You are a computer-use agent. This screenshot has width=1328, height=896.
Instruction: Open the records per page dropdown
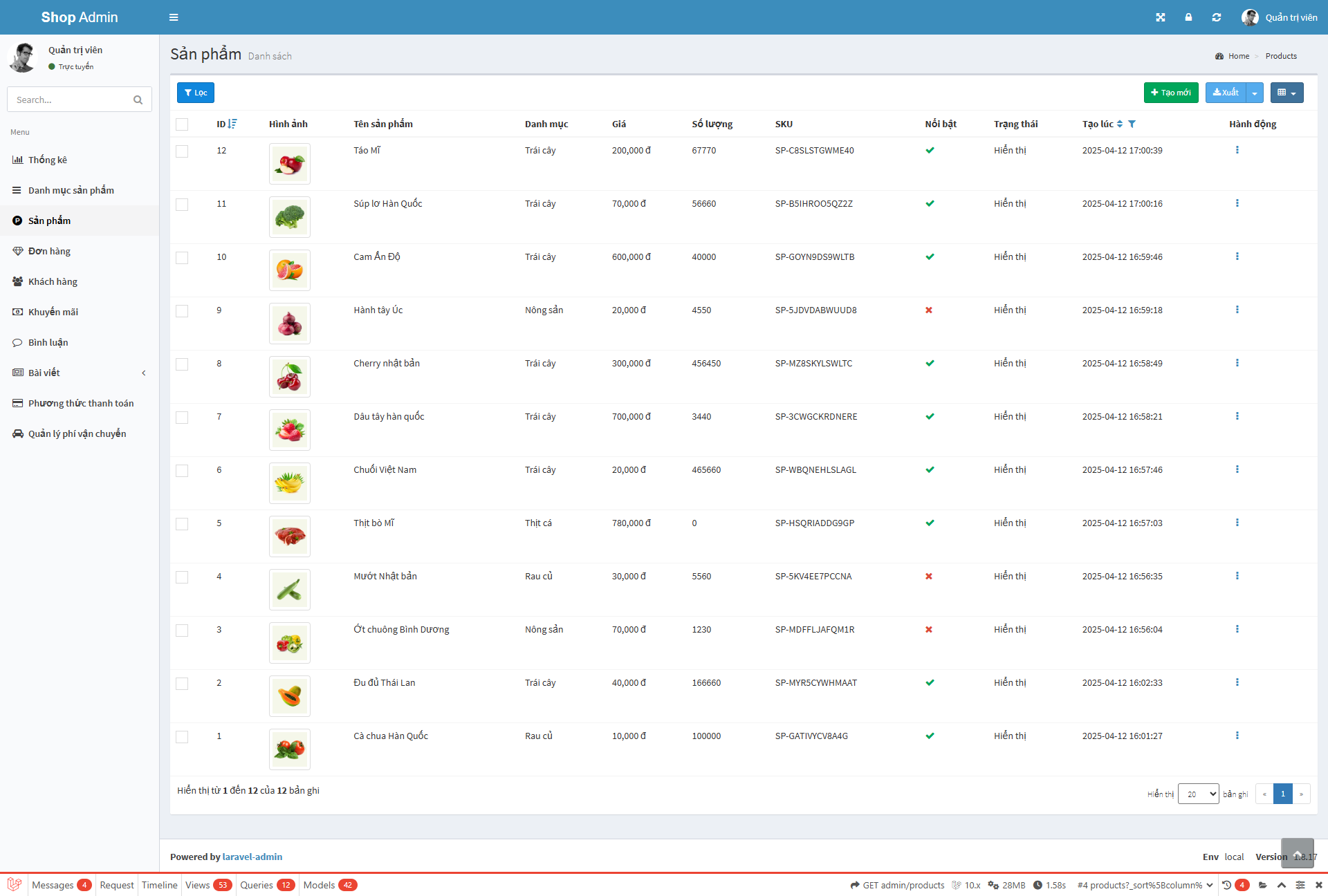click(1198, 794)
